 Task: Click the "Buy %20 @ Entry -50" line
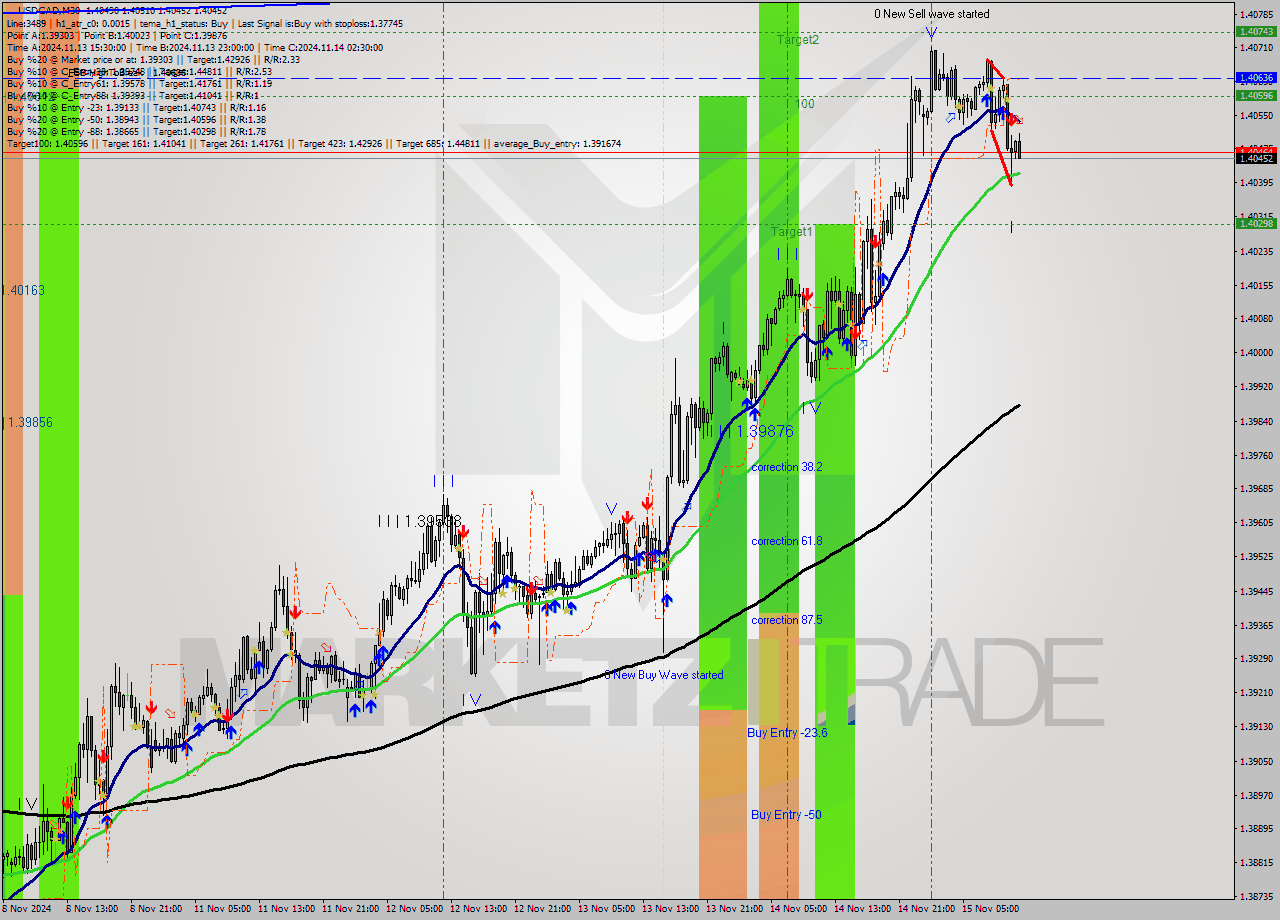tap(139, 119)
